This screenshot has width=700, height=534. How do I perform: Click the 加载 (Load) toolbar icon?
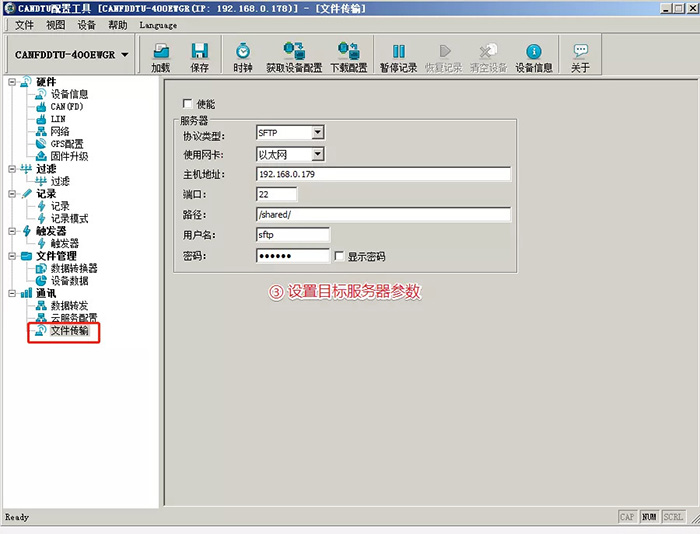(160, 51)
